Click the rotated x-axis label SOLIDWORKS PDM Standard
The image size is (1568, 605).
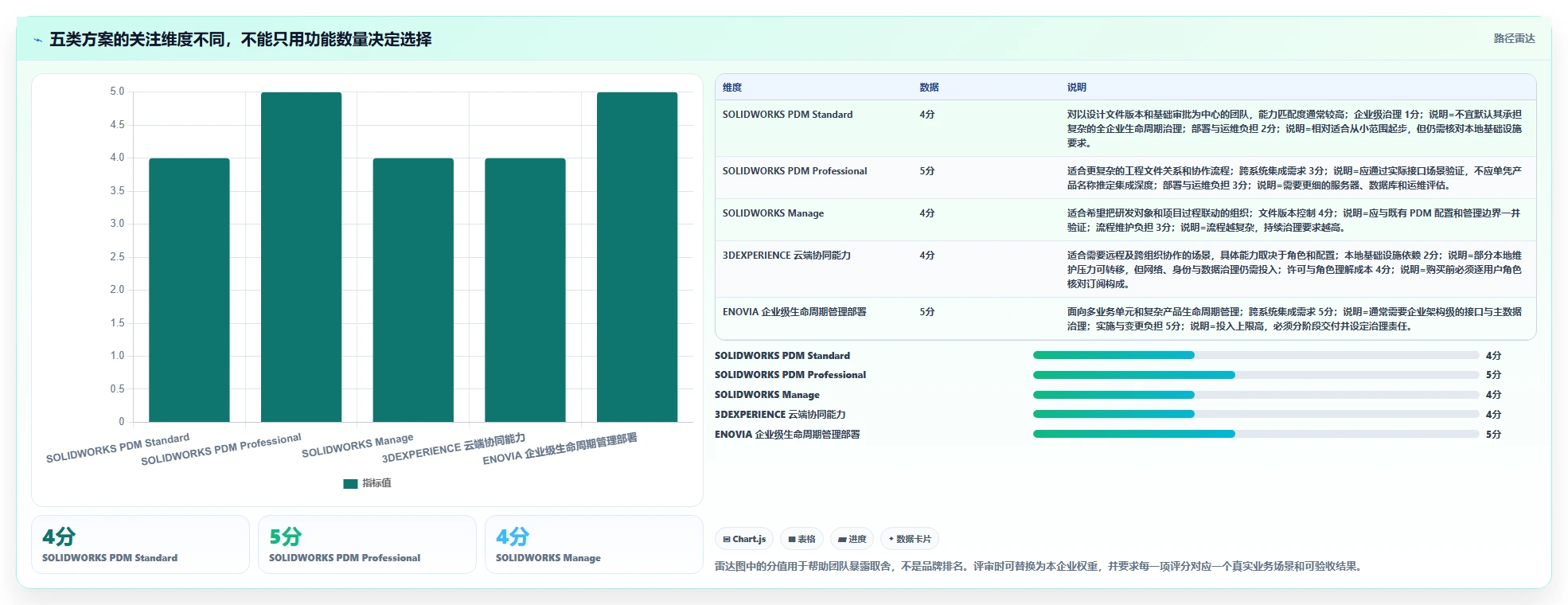[118, 448]
